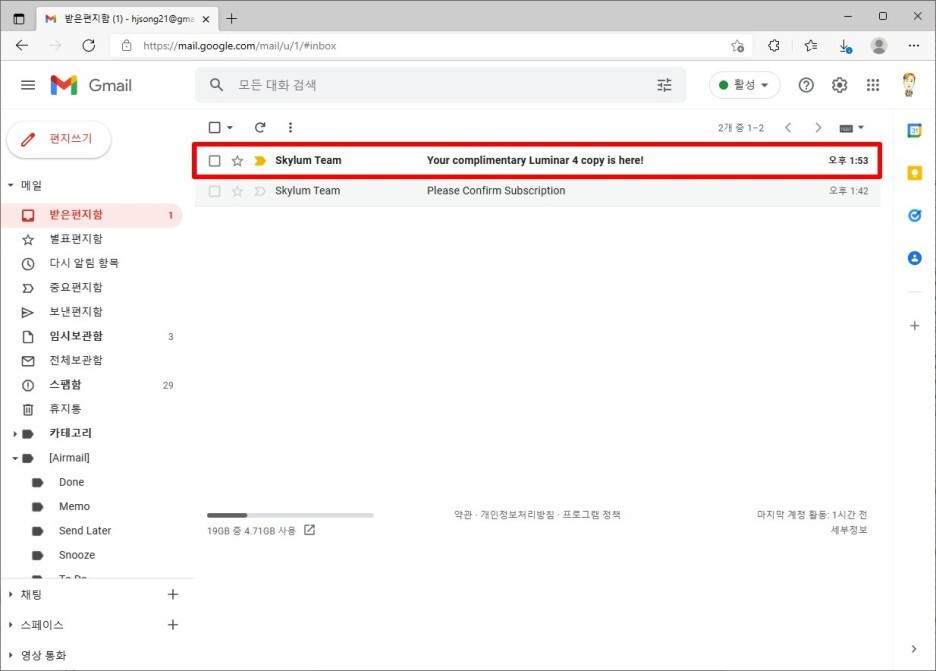Viewport: 936px width, 671px height.
Task: Expand the 채팅 section
Action: point(11,595)
